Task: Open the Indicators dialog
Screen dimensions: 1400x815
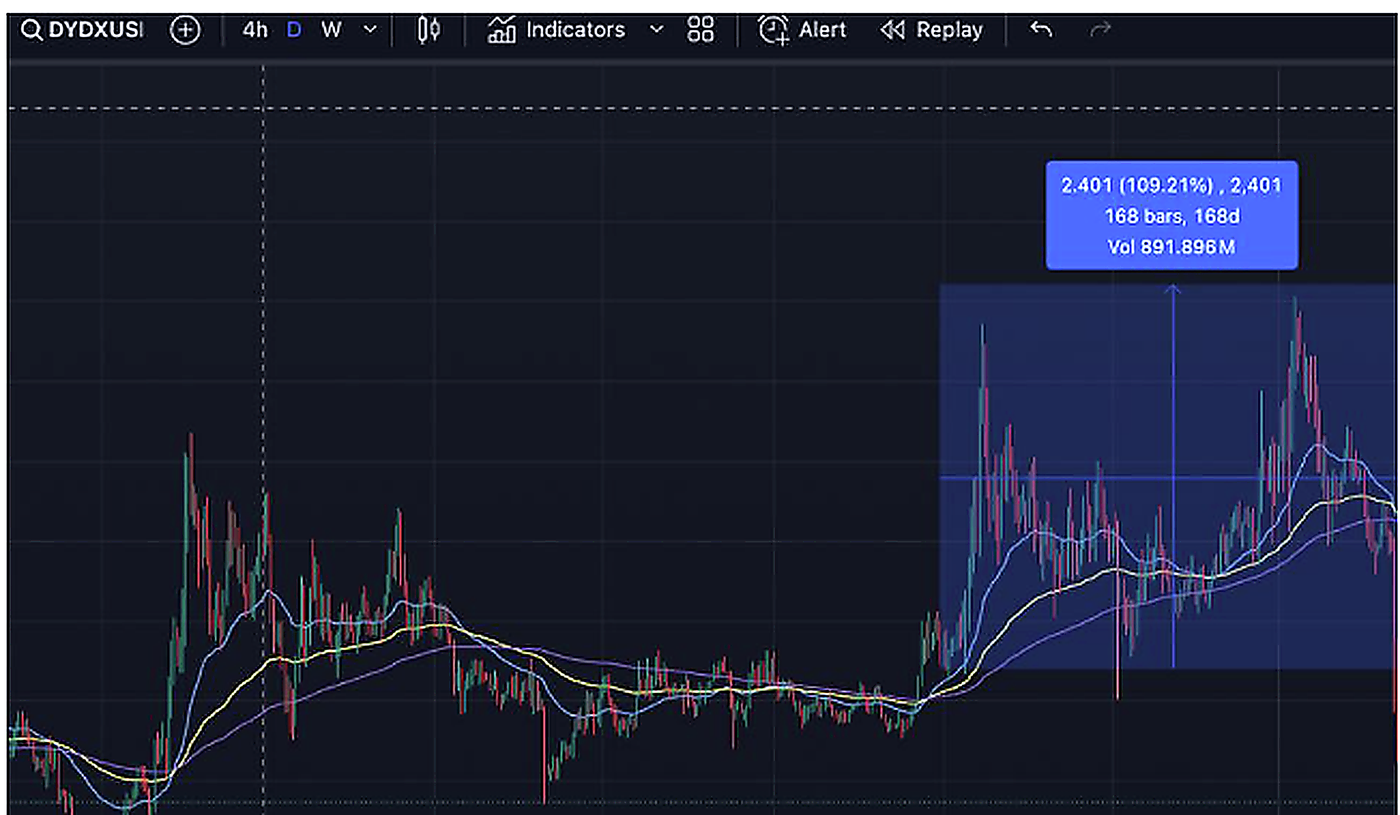Action: coord(555,30)
